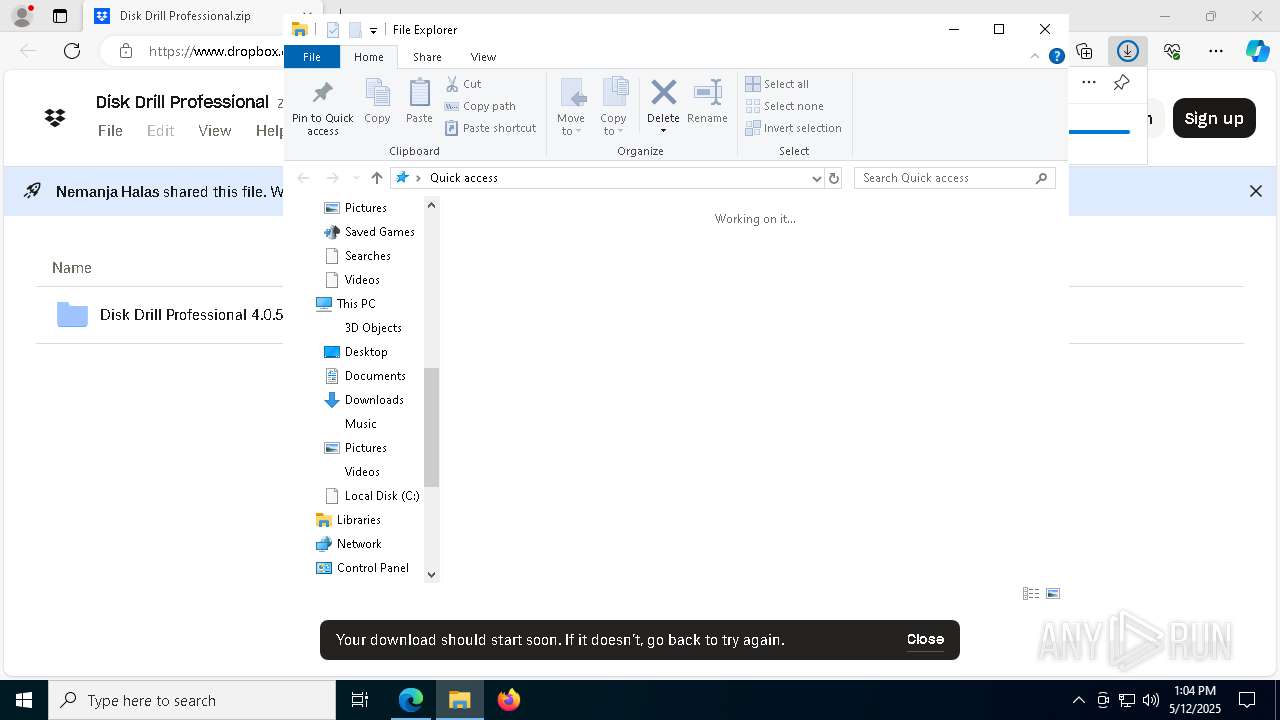Switch to the Home ribbon tab

click(x=368, y=57)
